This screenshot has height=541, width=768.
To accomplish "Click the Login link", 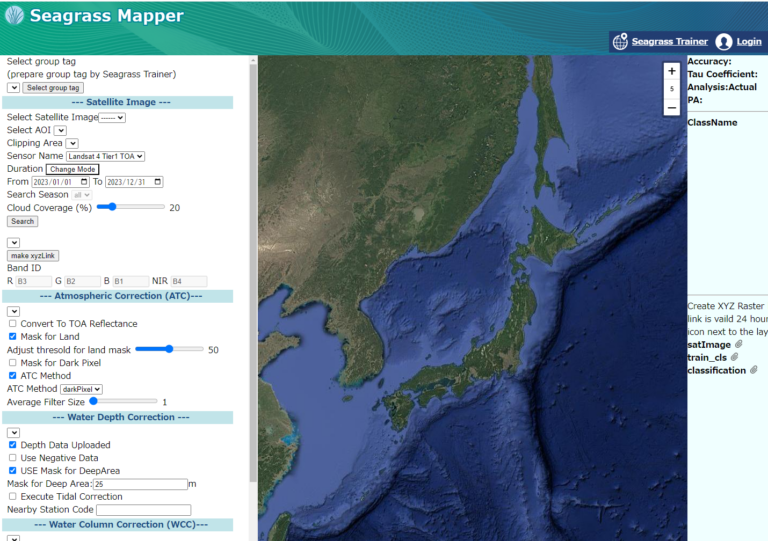I will click(749, 42).
